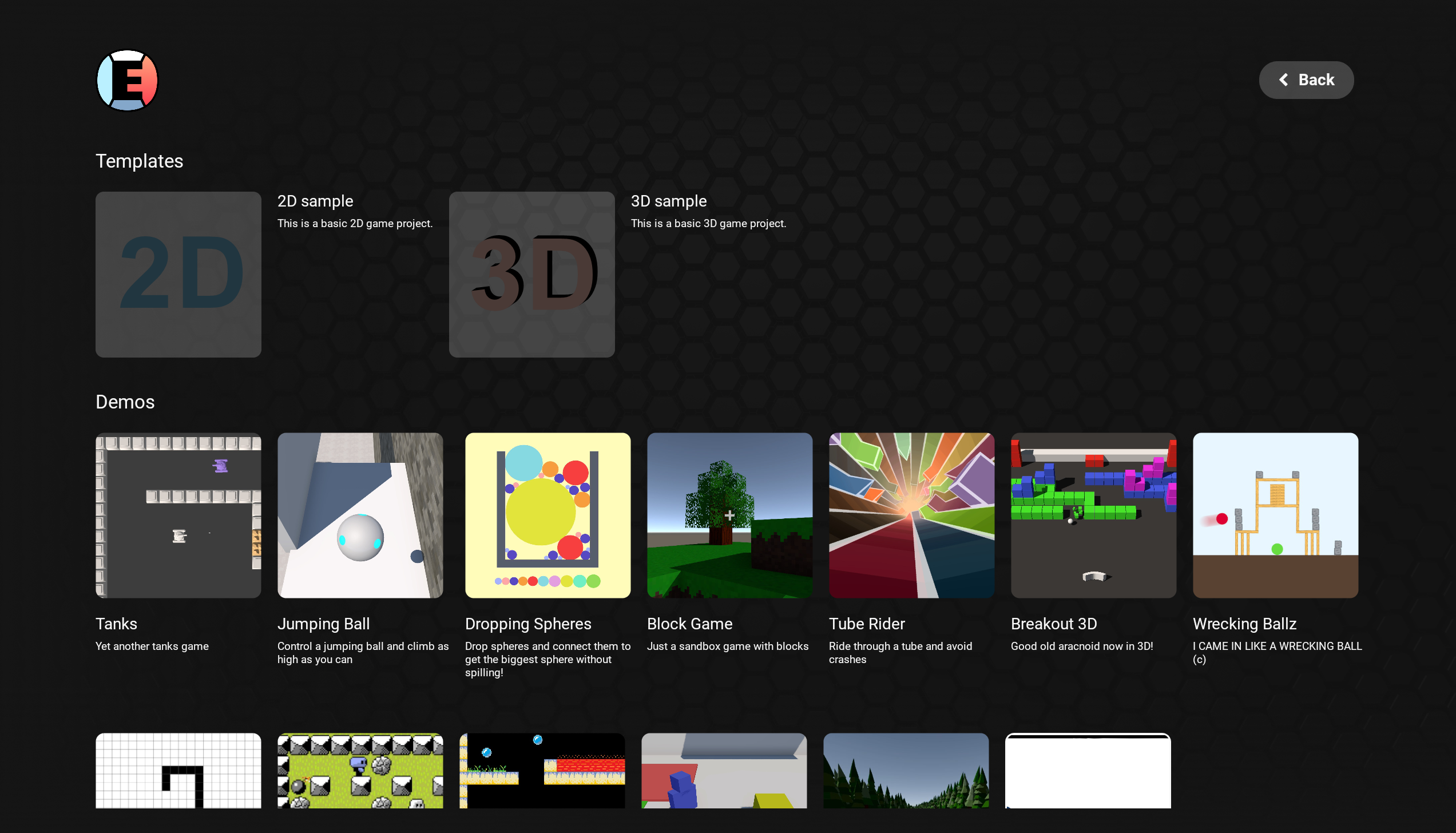1456x833 pixels.
Task: Select the 3D sample title text
Action: coord(668,201)
